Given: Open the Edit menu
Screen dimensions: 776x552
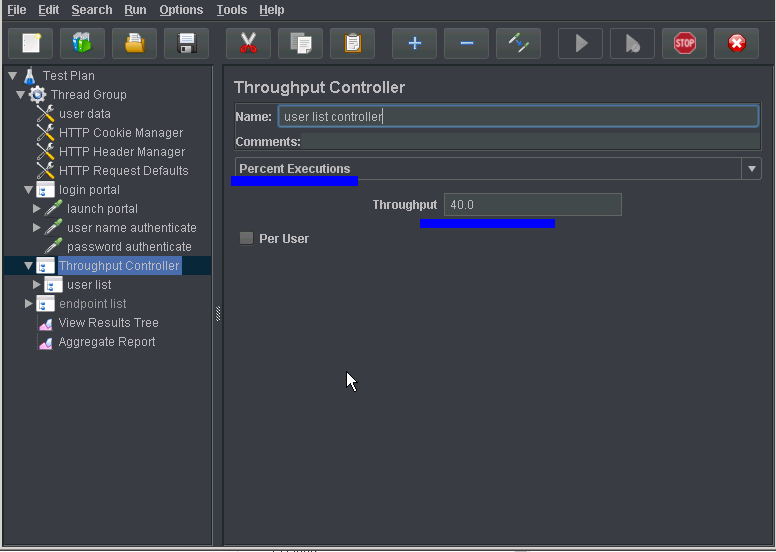Looking at the screenshot, I should (x=48, y=10).
